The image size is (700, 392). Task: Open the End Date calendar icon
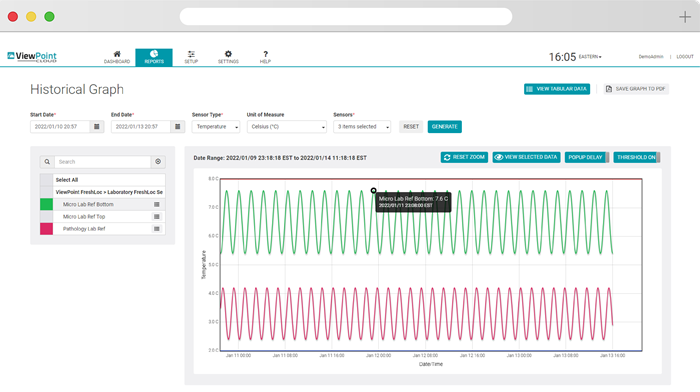point(178,127)
